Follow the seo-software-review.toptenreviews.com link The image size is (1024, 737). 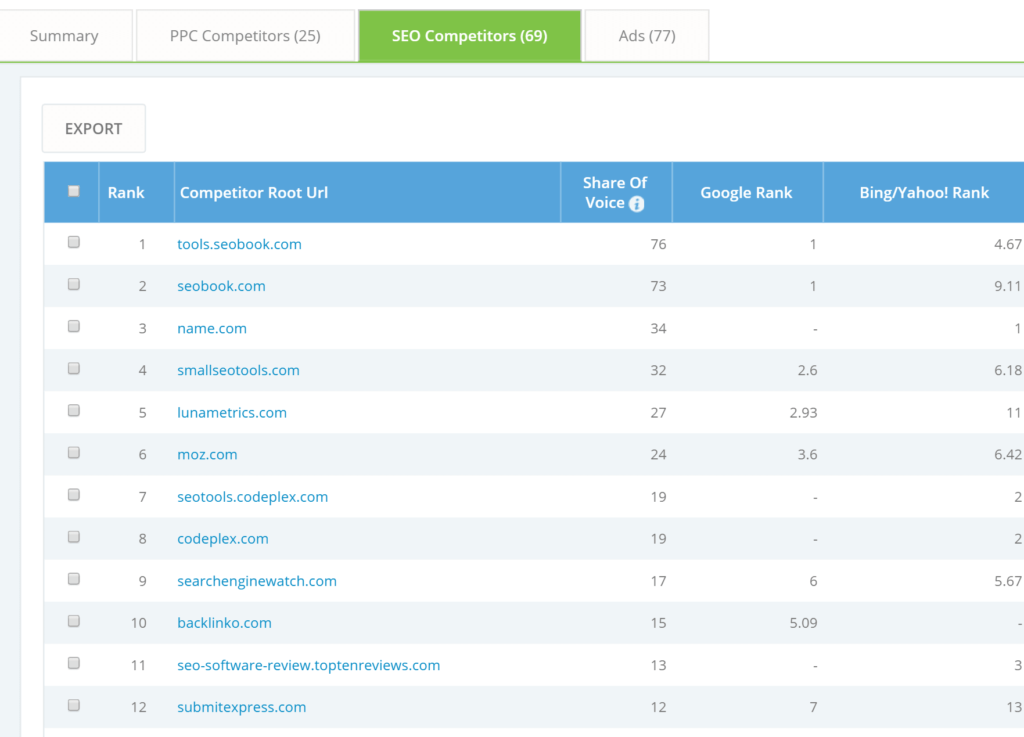pos(308,665)
